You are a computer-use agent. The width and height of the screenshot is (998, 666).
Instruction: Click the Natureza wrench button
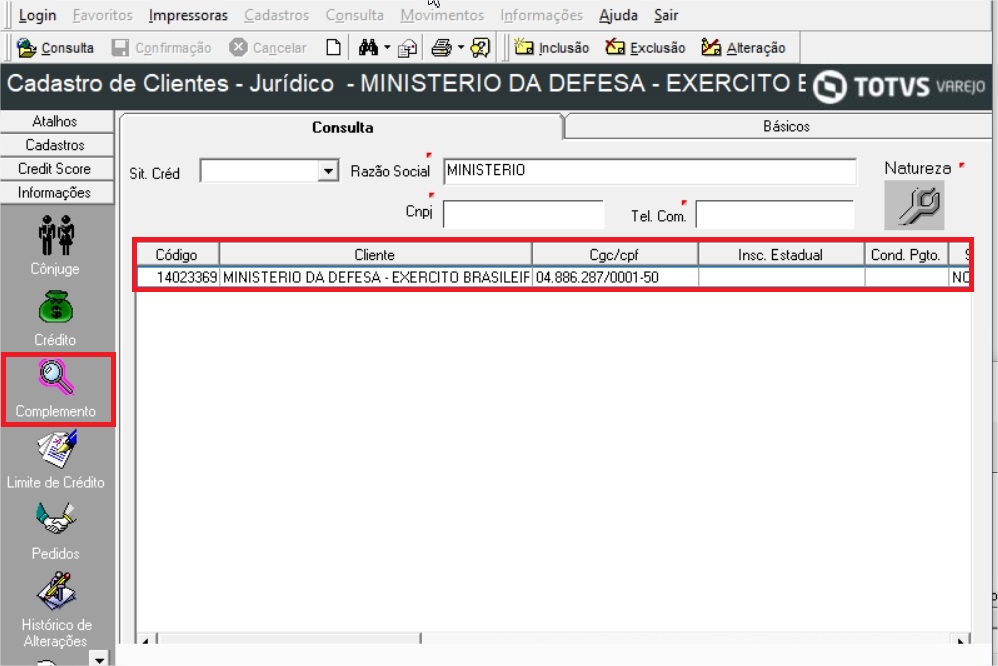tap(914, 205)
